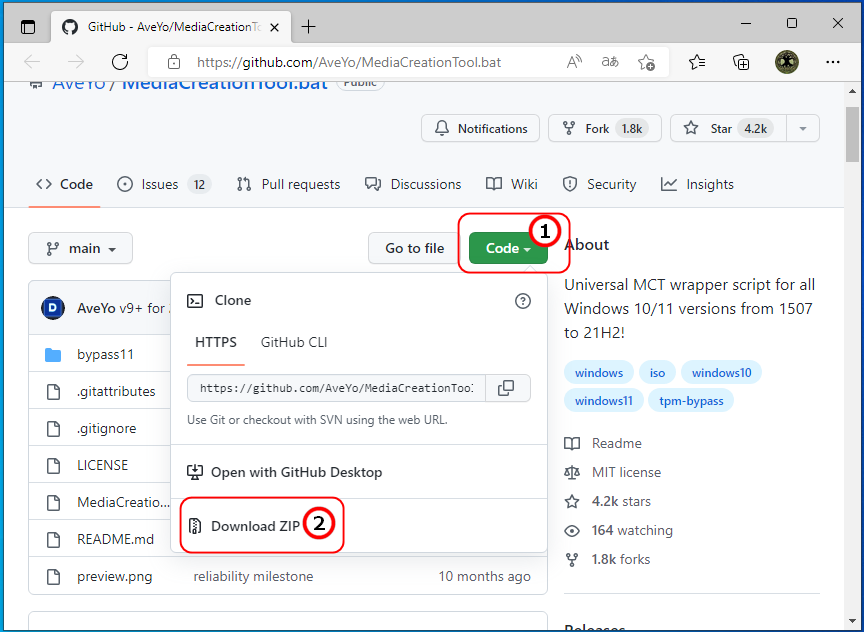864x632 pixels.
Task: Click the site lock icon in address bar
Action: click(174, 62)
